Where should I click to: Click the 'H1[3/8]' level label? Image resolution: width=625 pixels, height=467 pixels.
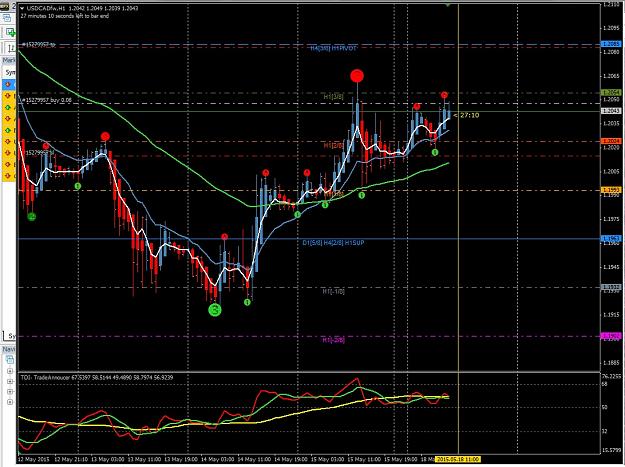333,97
